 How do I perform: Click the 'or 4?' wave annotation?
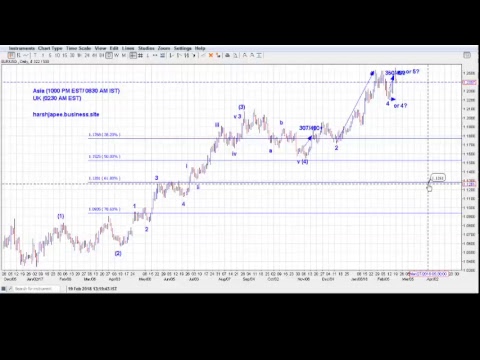pyautogui.click(x=400, y=106)
